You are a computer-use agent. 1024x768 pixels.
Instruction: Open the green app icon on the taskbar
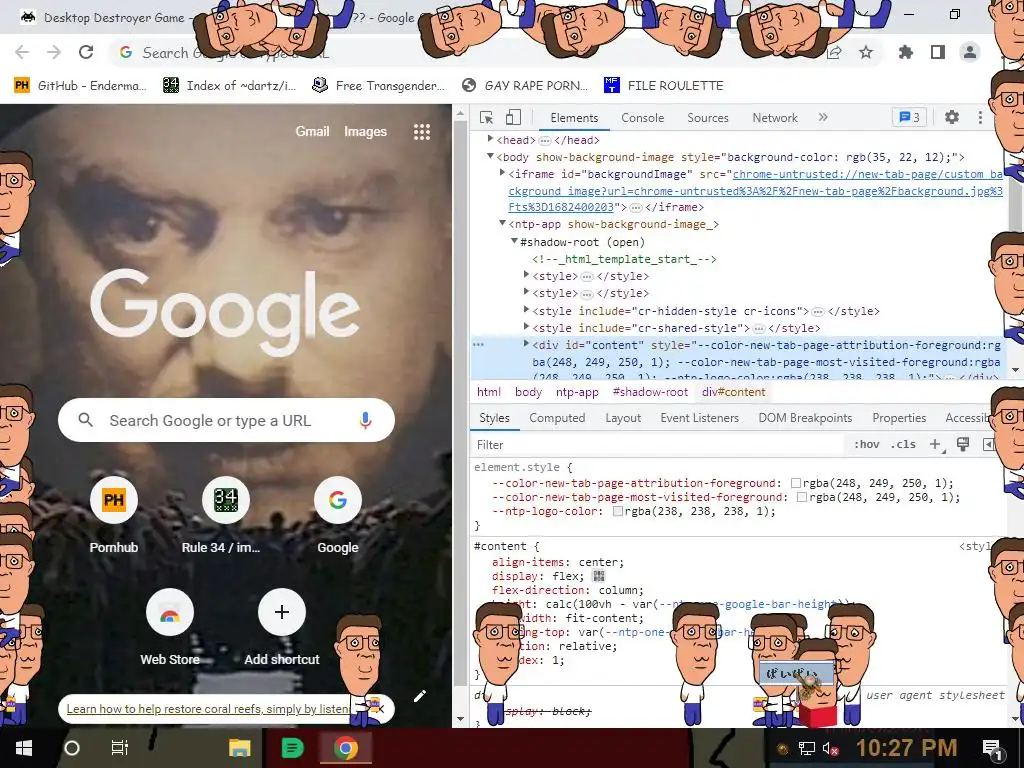click(293, 748)
